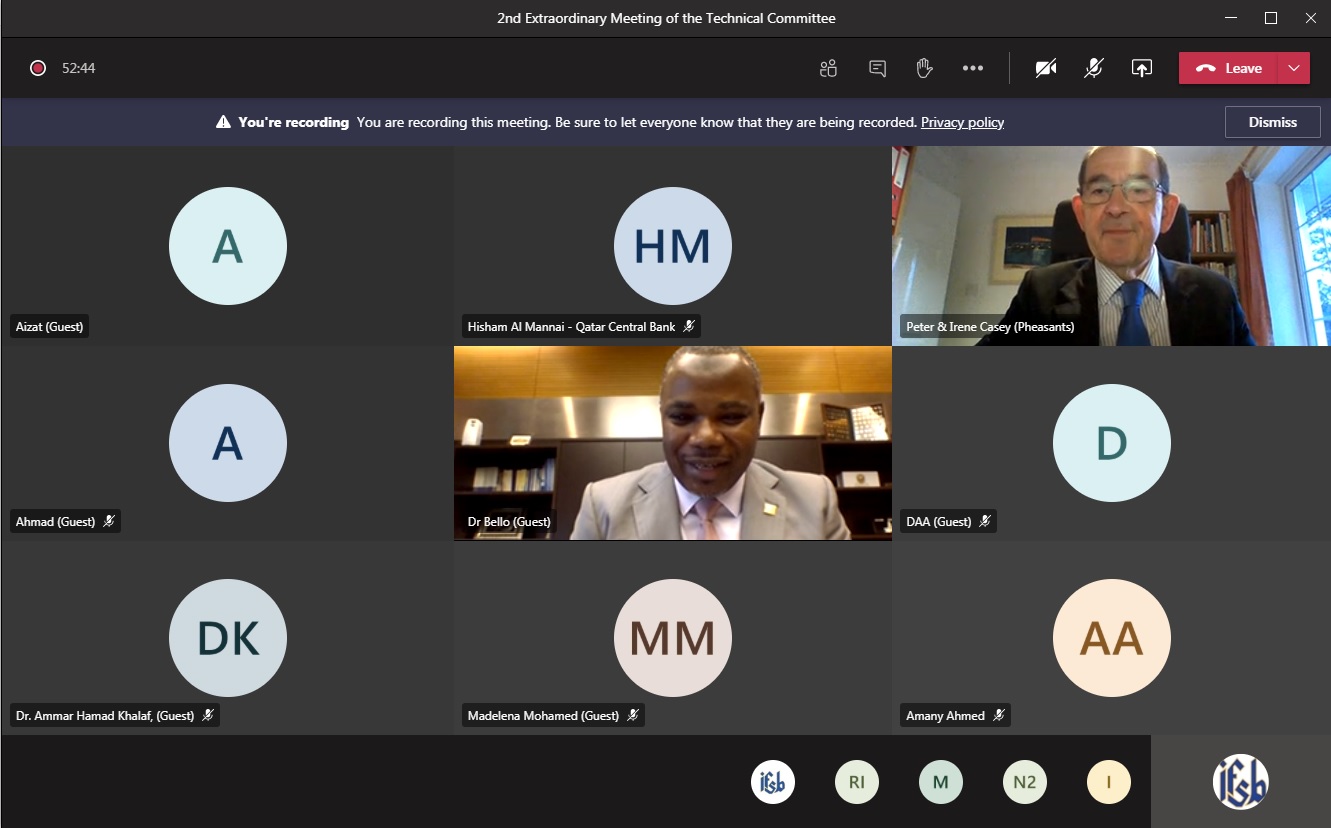This screenshot has width=1331, height=828.
Task: Leave the meeting
Action: tap(1229, 68)
